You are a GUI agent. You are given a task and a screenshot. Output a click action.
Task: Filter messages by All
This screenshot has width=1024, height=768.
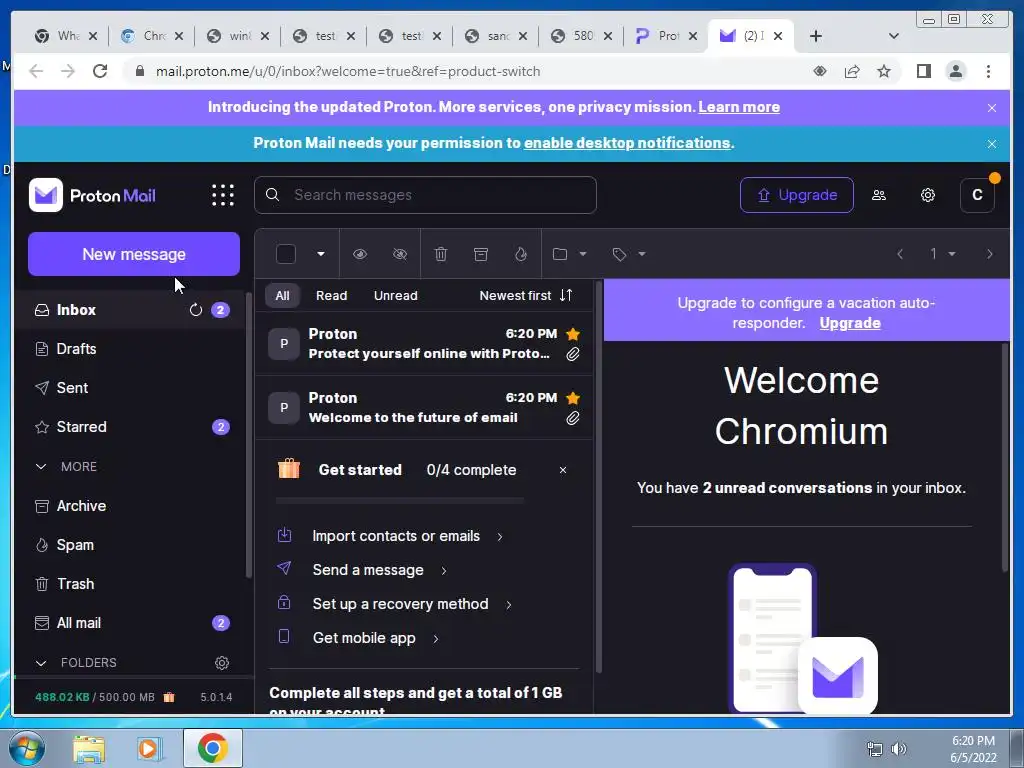(282, 295)
